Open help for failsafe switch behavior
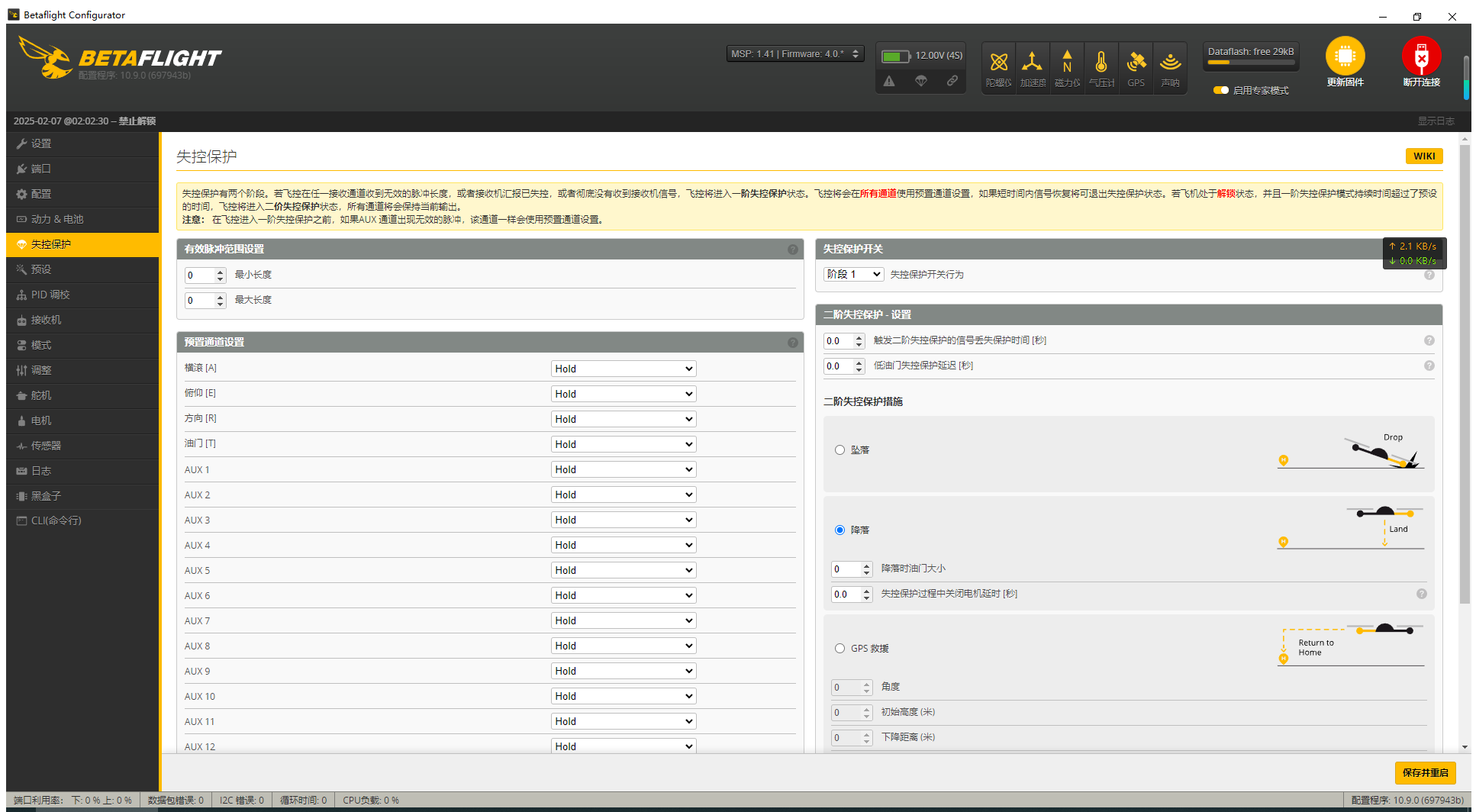Viewport: 1476px width, 812px height. coord(1429,275)
